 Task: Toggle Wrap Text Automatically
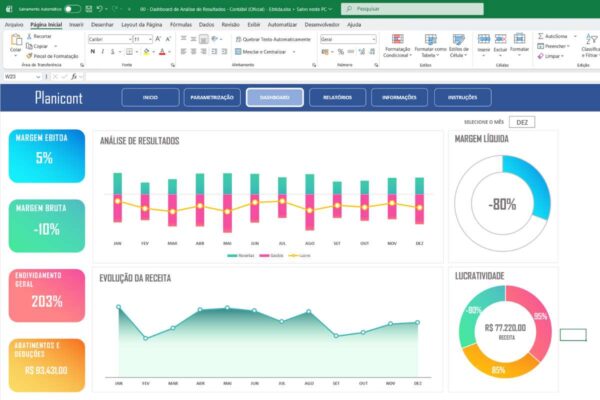coord(273,39)
